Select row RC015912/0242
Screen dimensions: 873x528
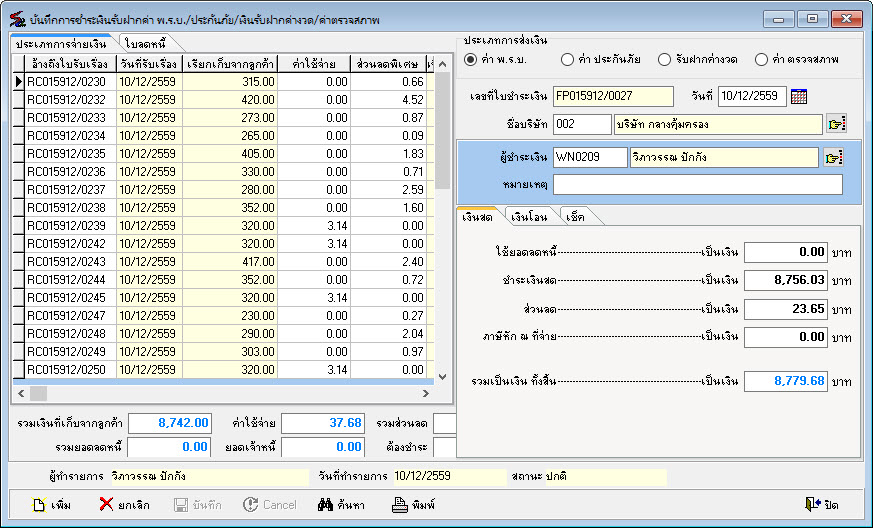point(225,244)
